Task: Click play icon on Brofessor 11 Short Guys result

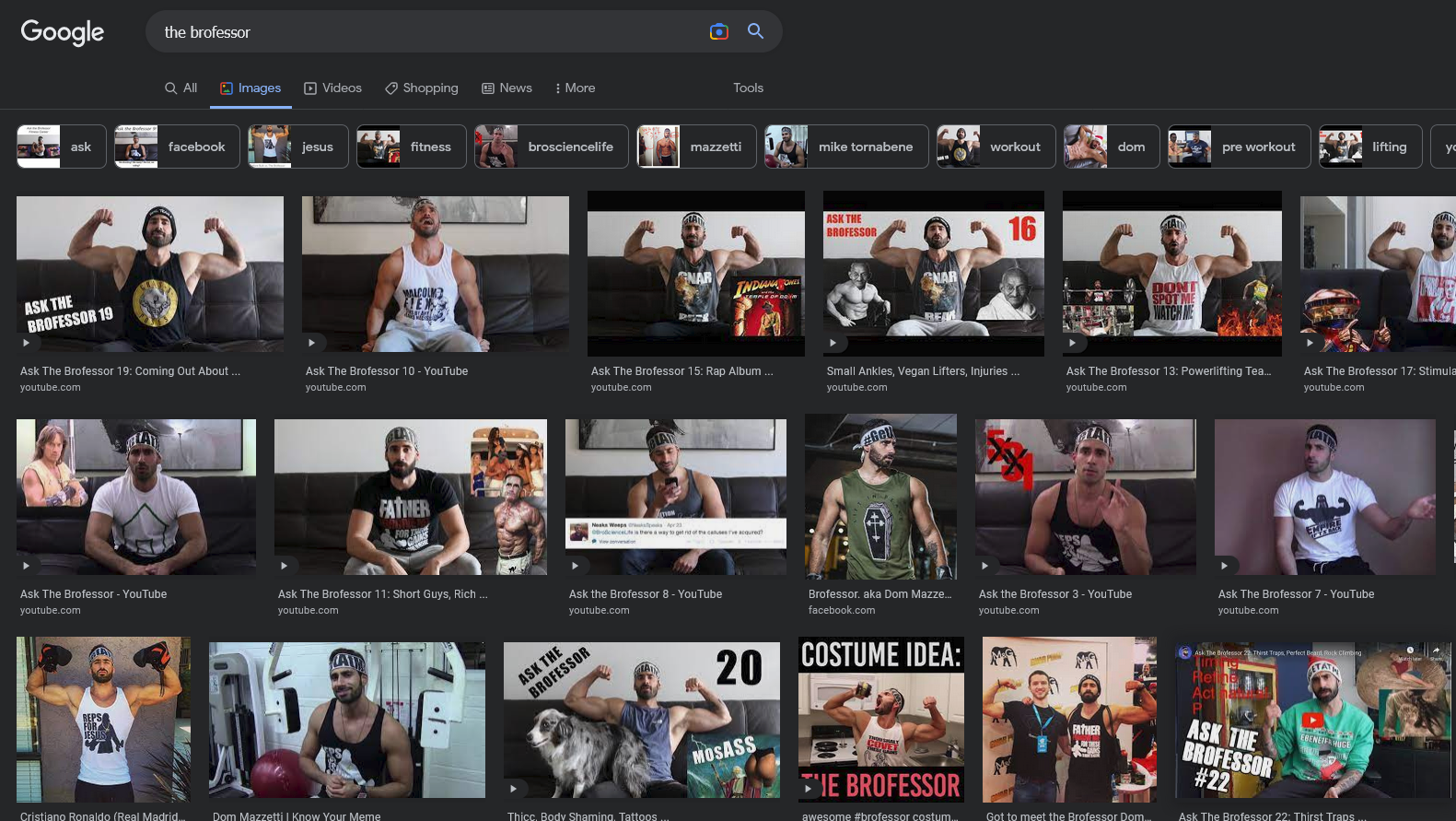Action: tap(284, 566)
